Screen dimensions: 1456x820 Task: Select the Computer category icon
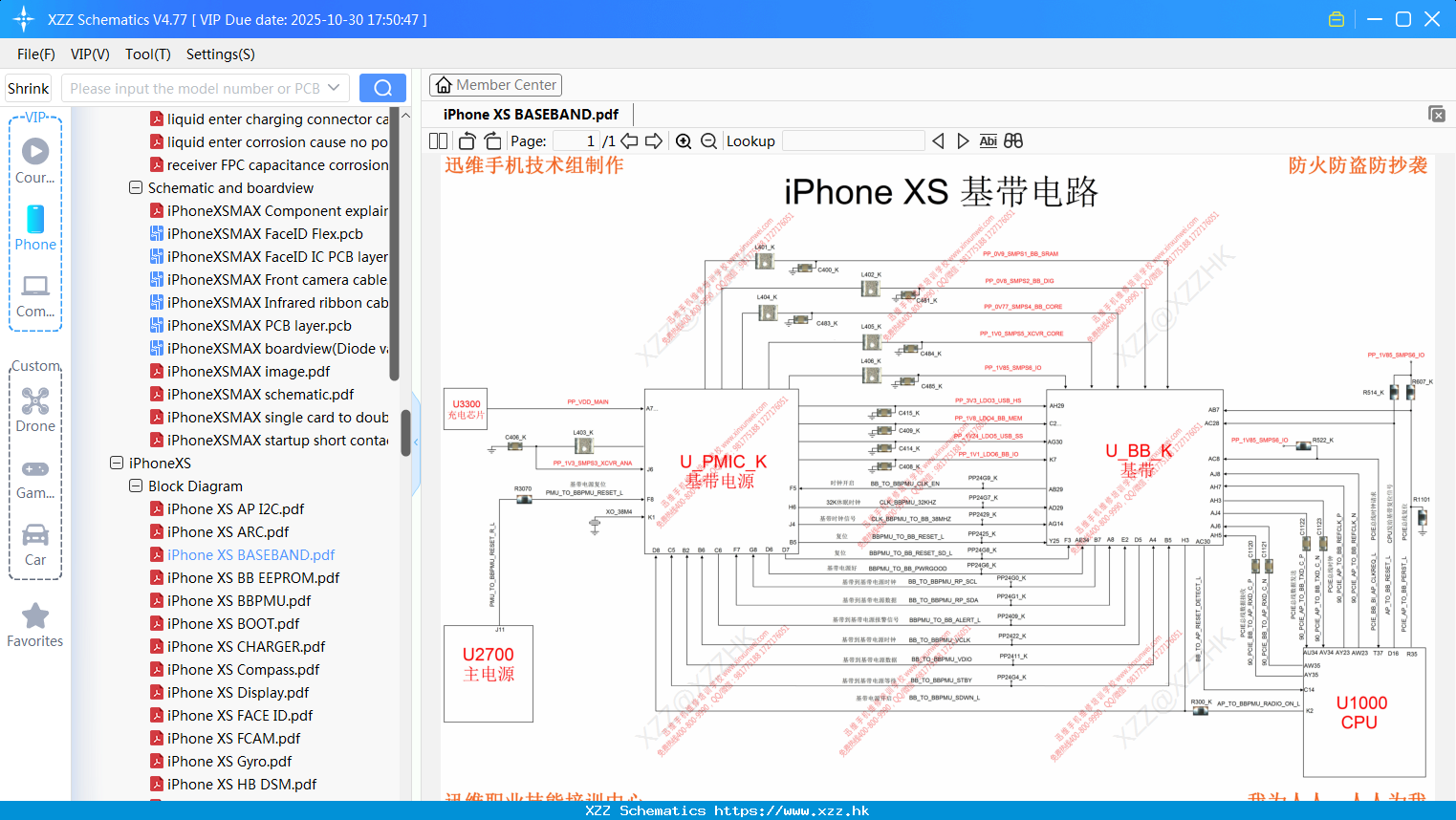coord(35,294)
